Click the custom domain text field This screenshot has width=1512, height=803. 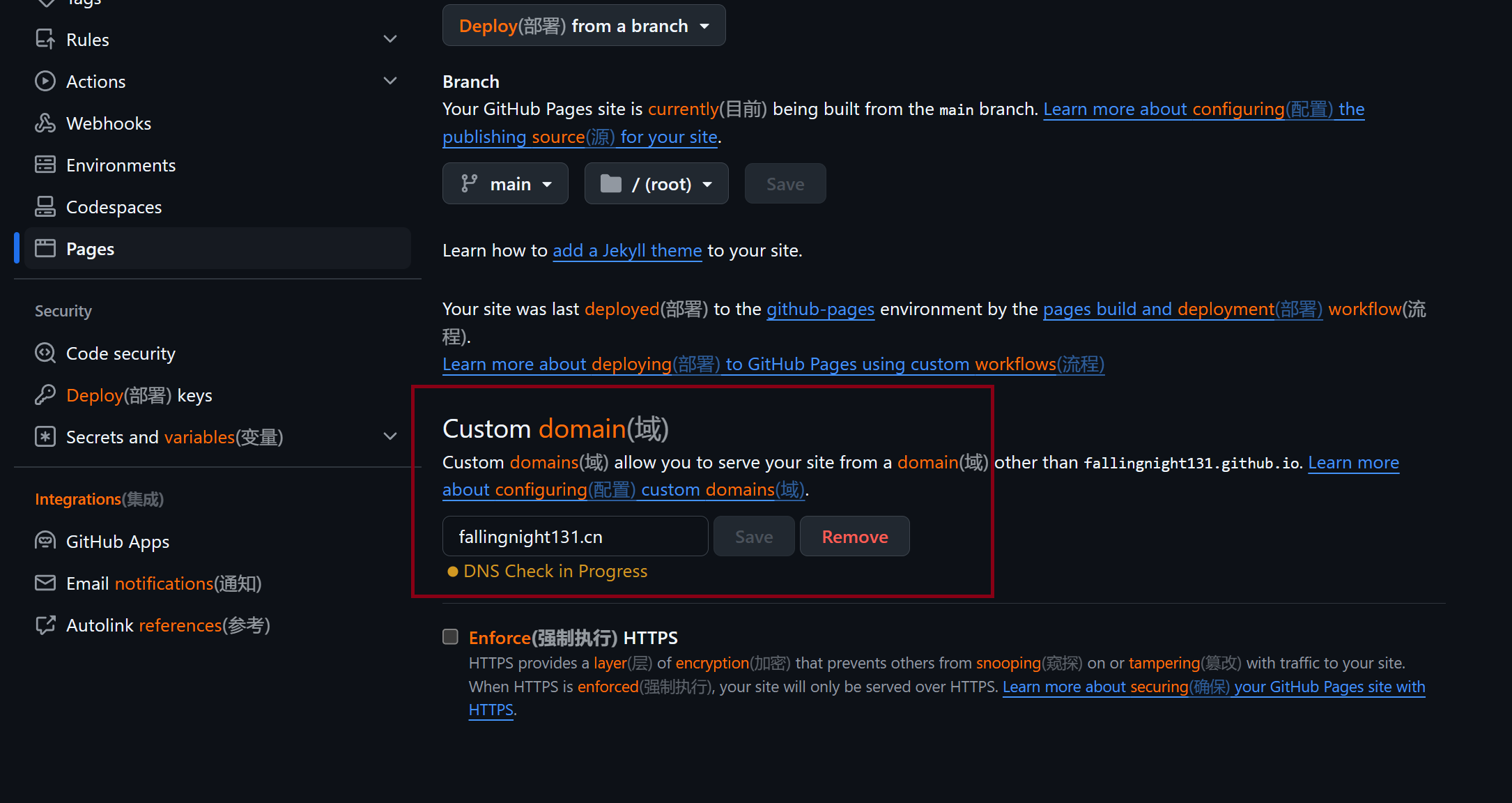point(575,537)
